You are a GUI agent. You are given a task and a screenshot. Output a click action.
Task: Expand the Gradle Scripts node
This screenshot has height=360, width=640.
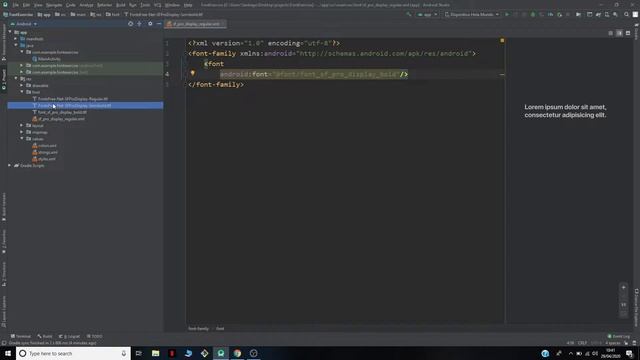(x=10, y=165)
